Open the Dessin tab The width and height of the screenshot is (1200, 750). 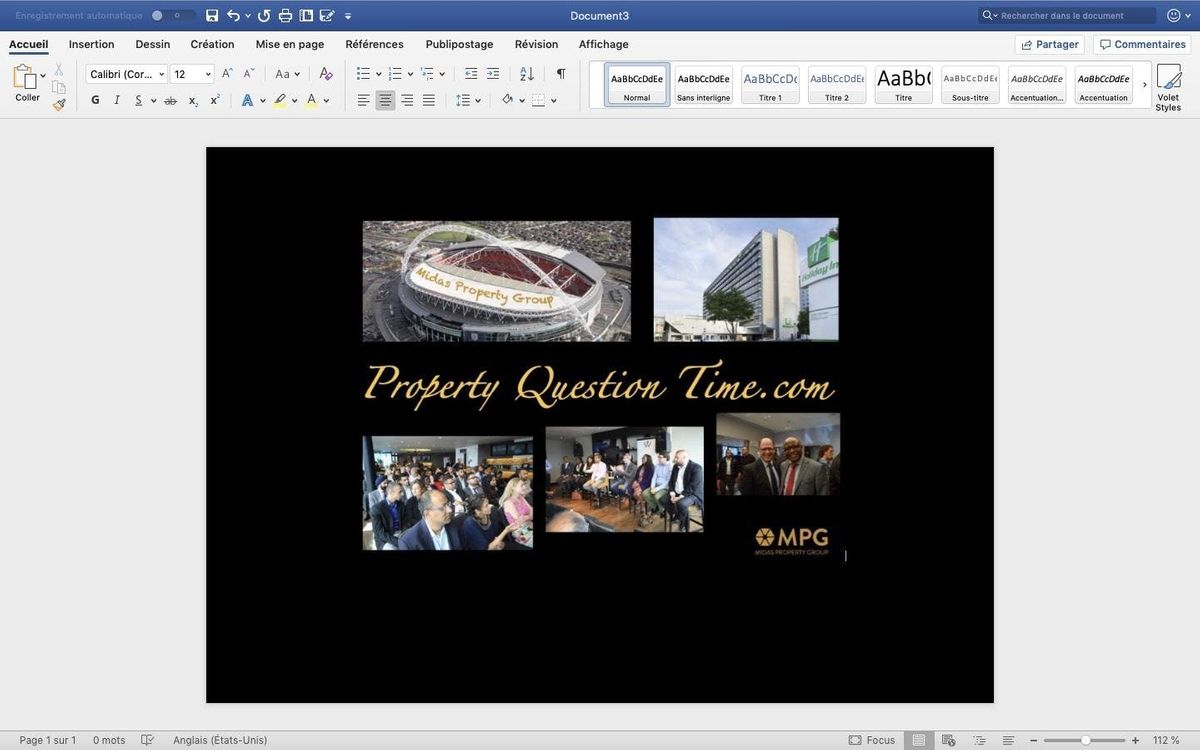(x=153, y=44)
